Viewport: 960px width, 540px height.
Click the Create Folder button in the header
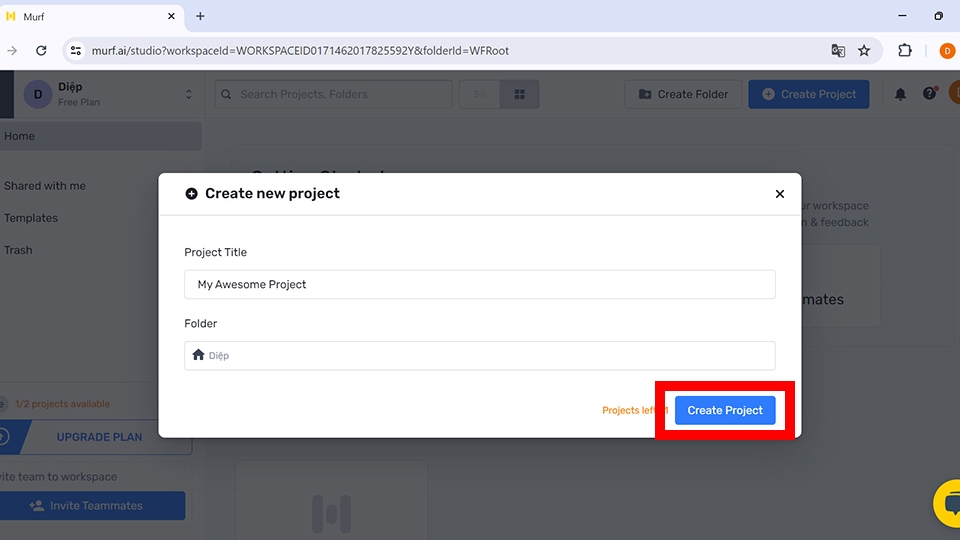tap(683, 94)
